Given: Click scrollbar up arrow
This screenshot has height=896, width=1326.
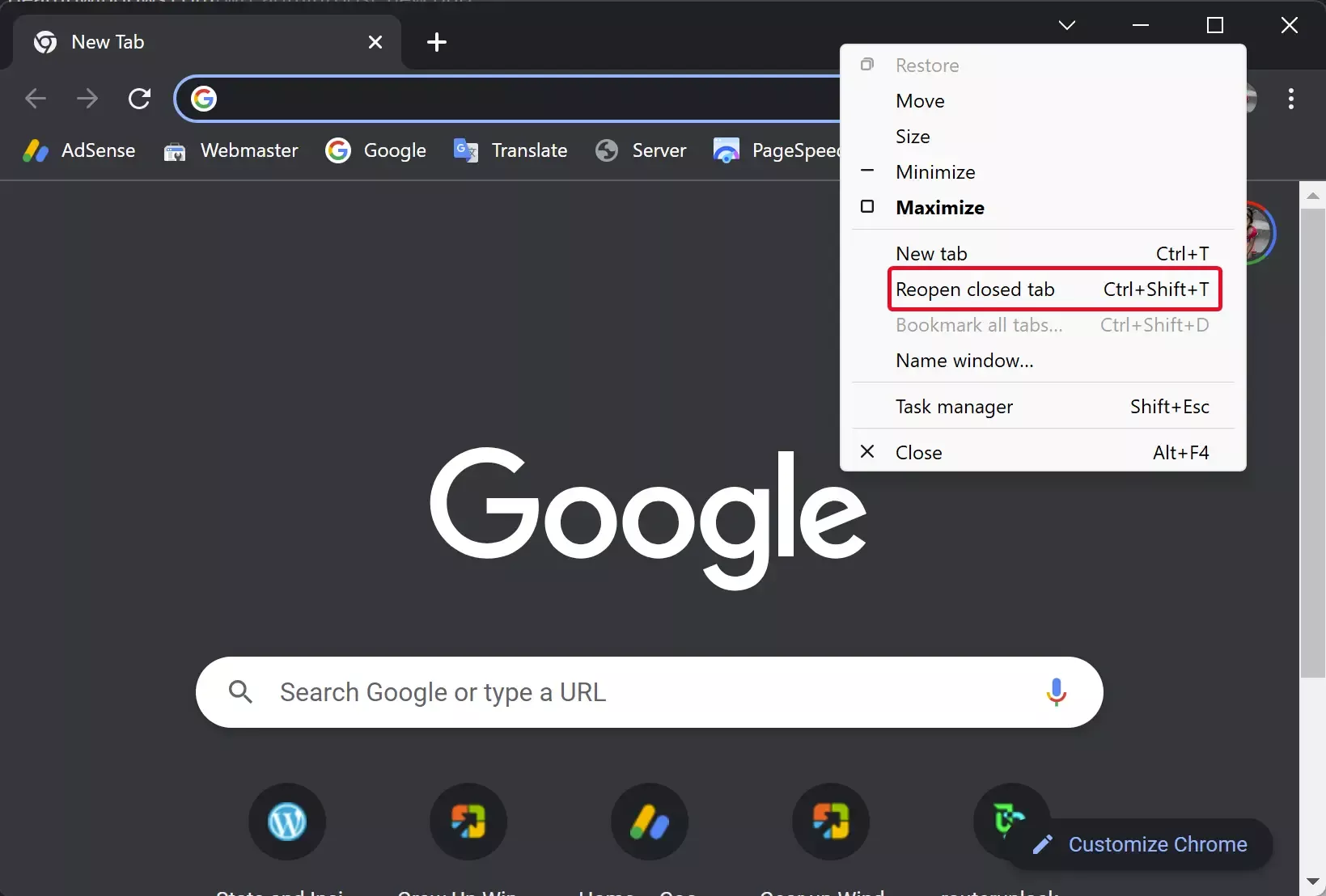Looking at the screenshot, I should pyautogui.click(x=1312, y=197).
